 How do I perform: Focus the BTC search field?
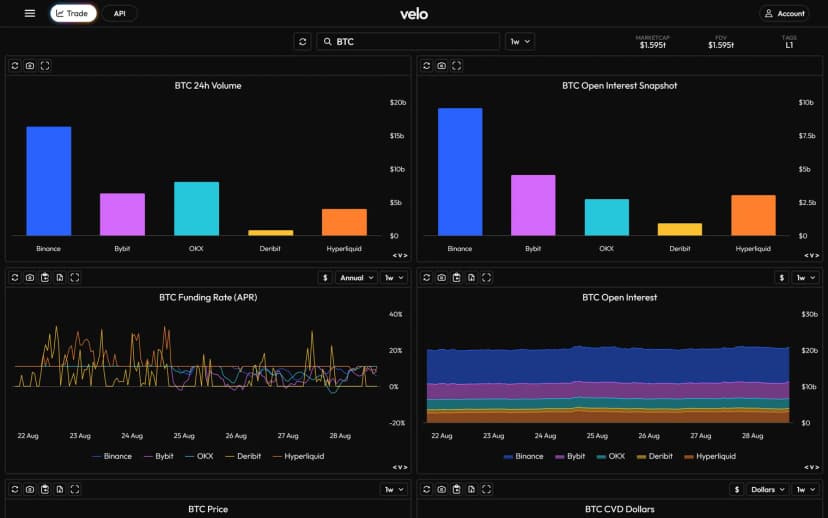pos(408,42)
